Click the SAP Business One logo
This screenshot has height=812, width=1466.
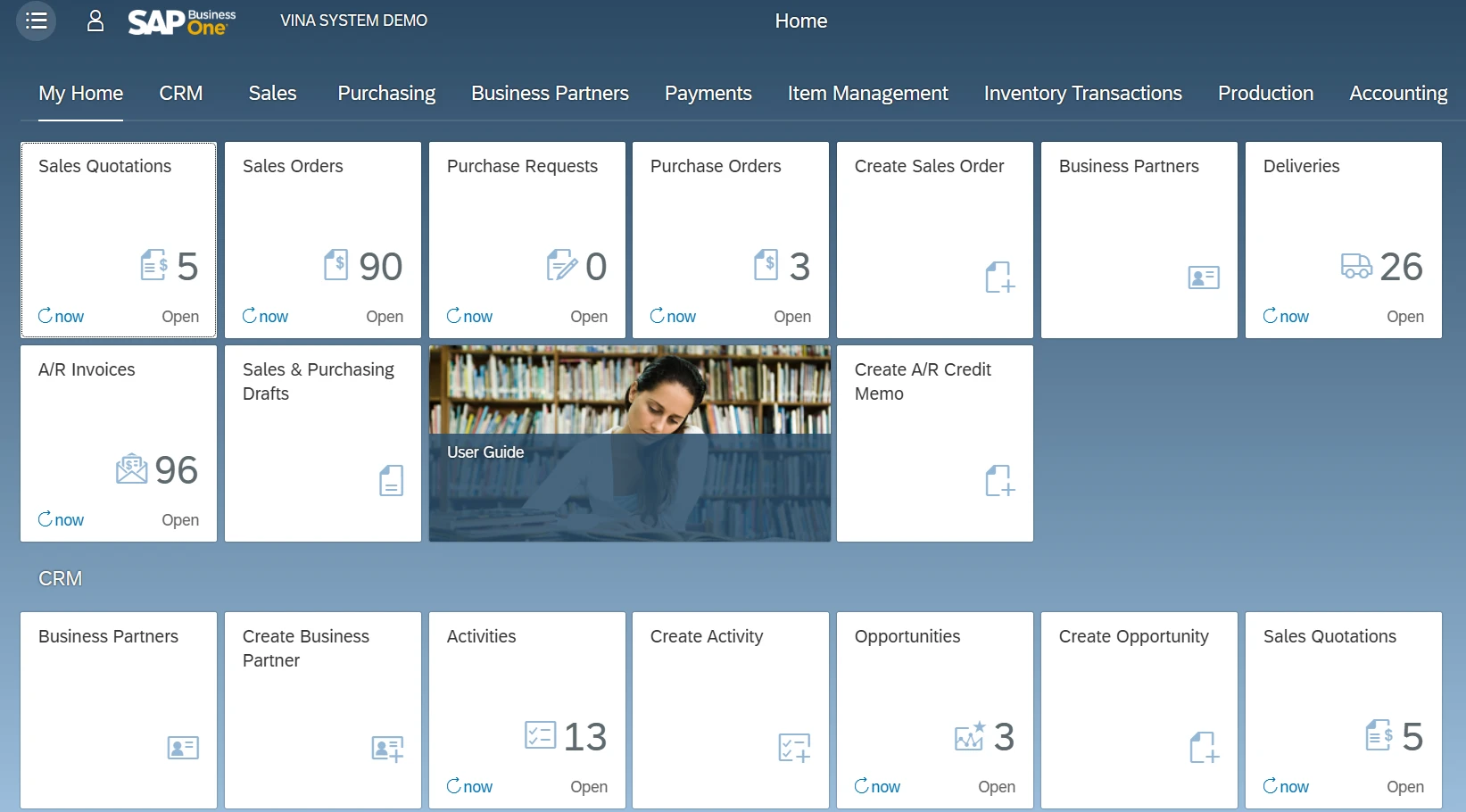pyautogui.click(x=182, y=21)
